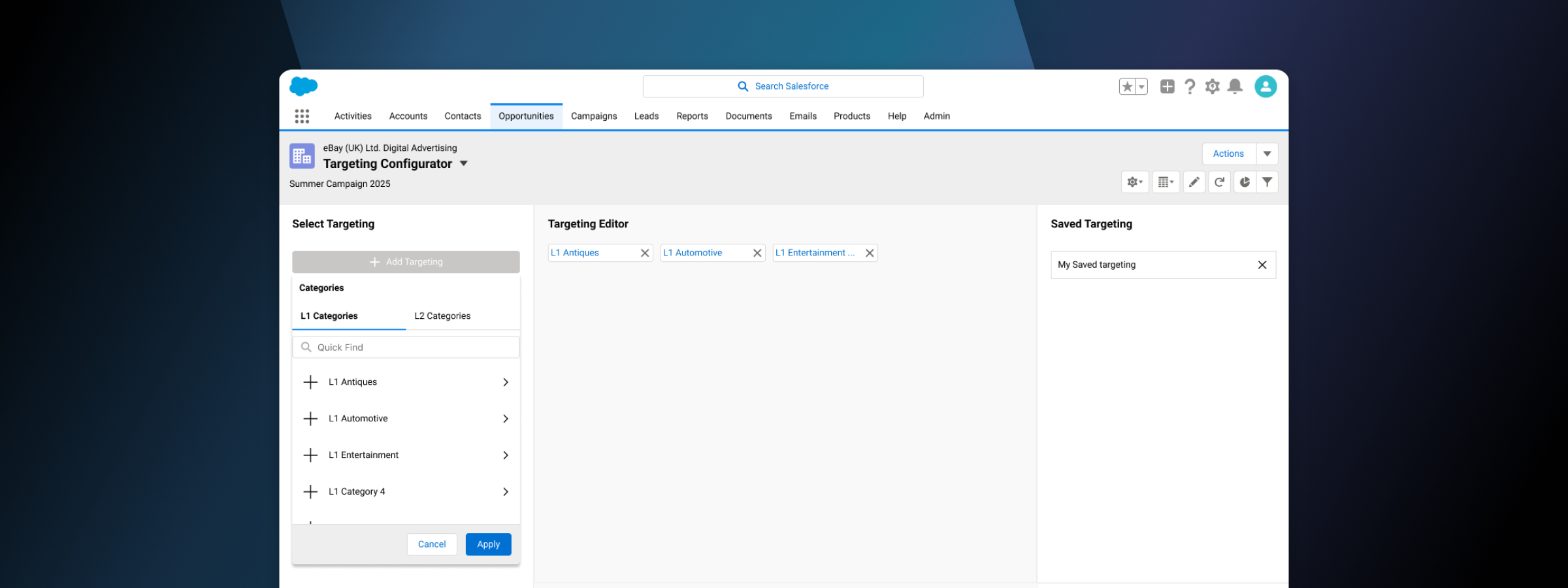Expand L1 Antiques chevron

click(x=506, y=382)
